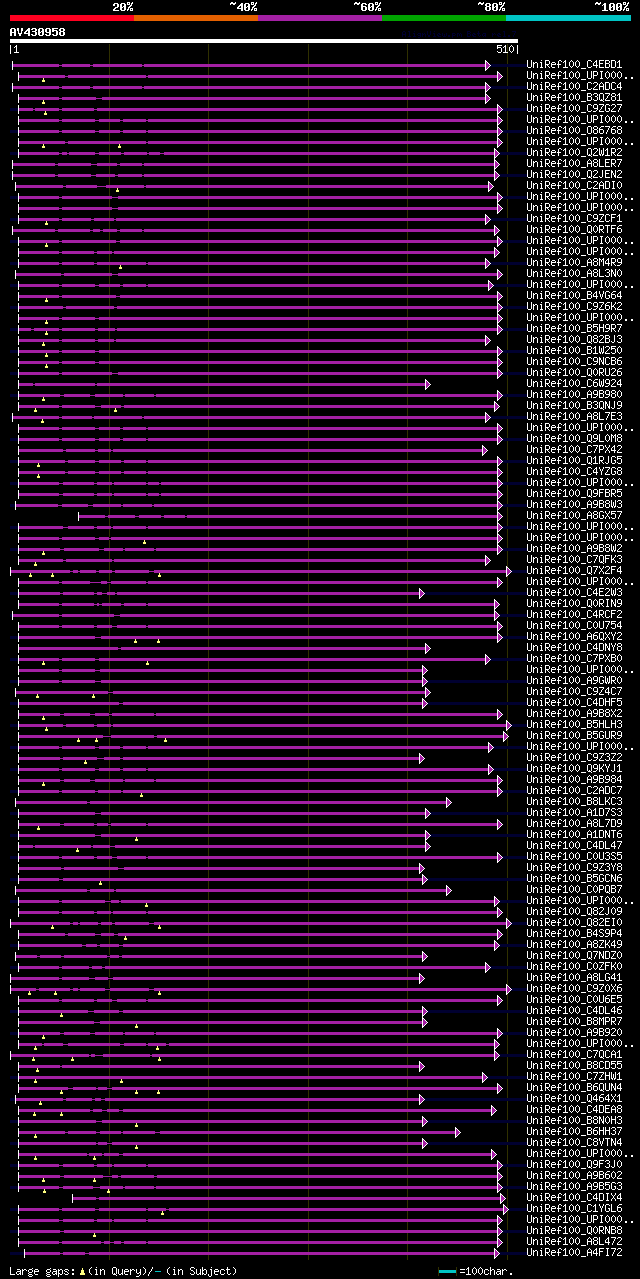Select the UniRef100_C4YZG8 label

click(x=574, y=472)
